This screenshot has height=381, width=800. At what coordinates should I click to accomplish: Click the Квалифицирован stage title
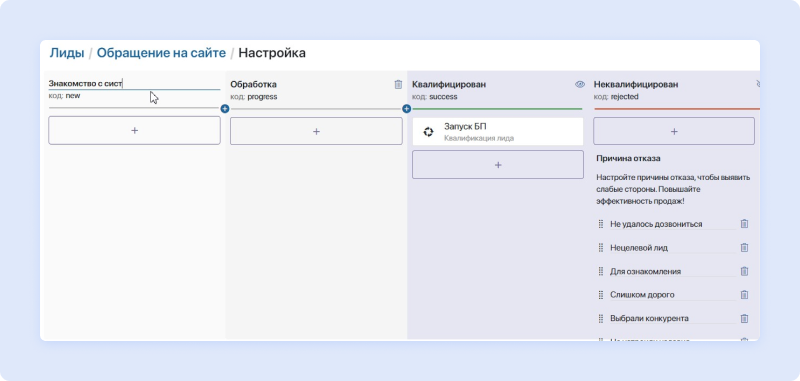point(449,85)
